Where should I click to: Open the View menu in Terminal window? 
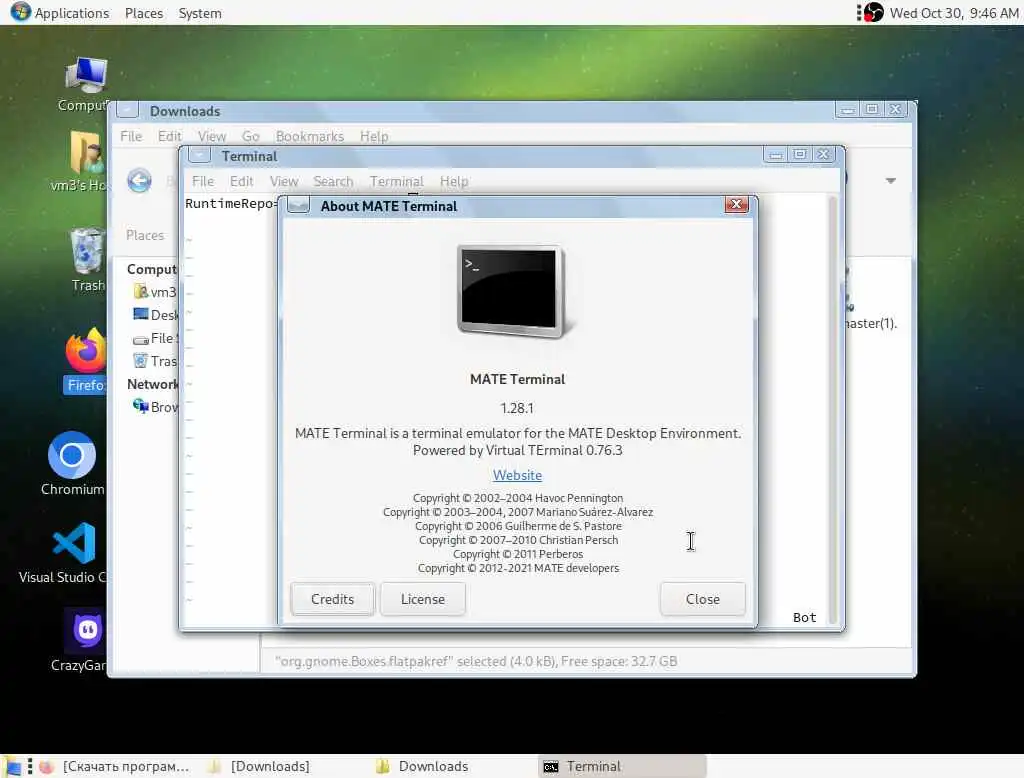pyautogui.click(x=283, y=181)
